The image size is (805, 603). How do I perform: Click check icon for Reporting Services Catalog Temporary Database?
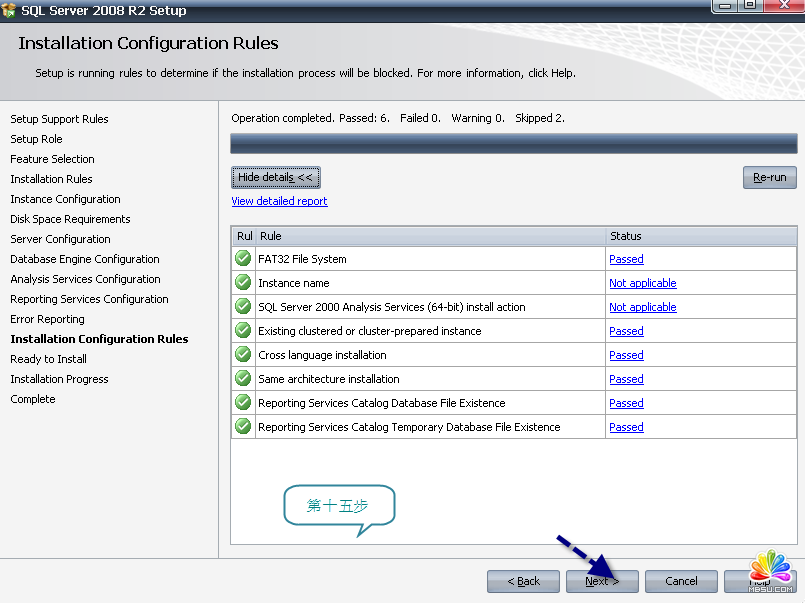[x=242, y=427]
